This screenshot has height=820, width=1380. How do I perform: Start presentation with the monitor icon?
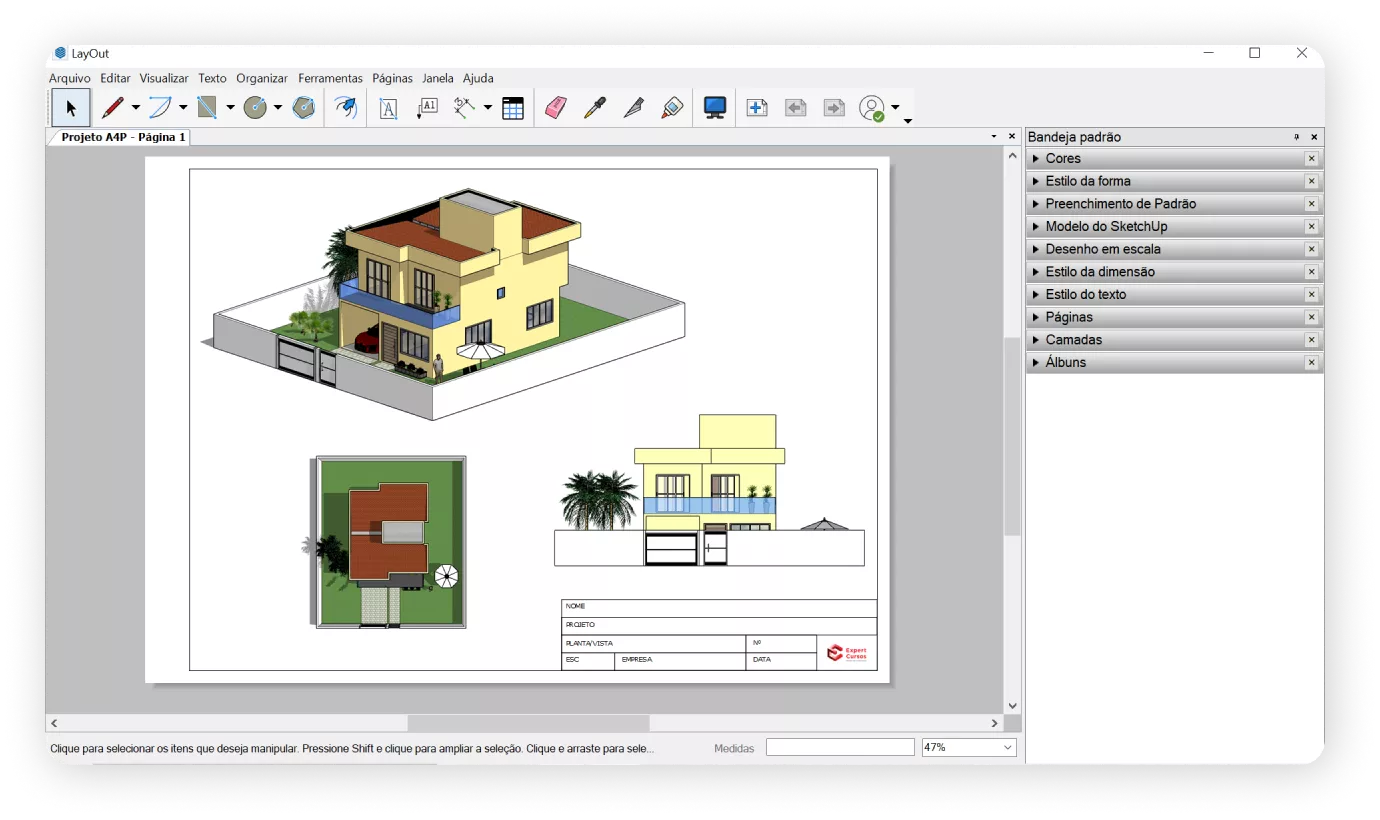[714, 108]
